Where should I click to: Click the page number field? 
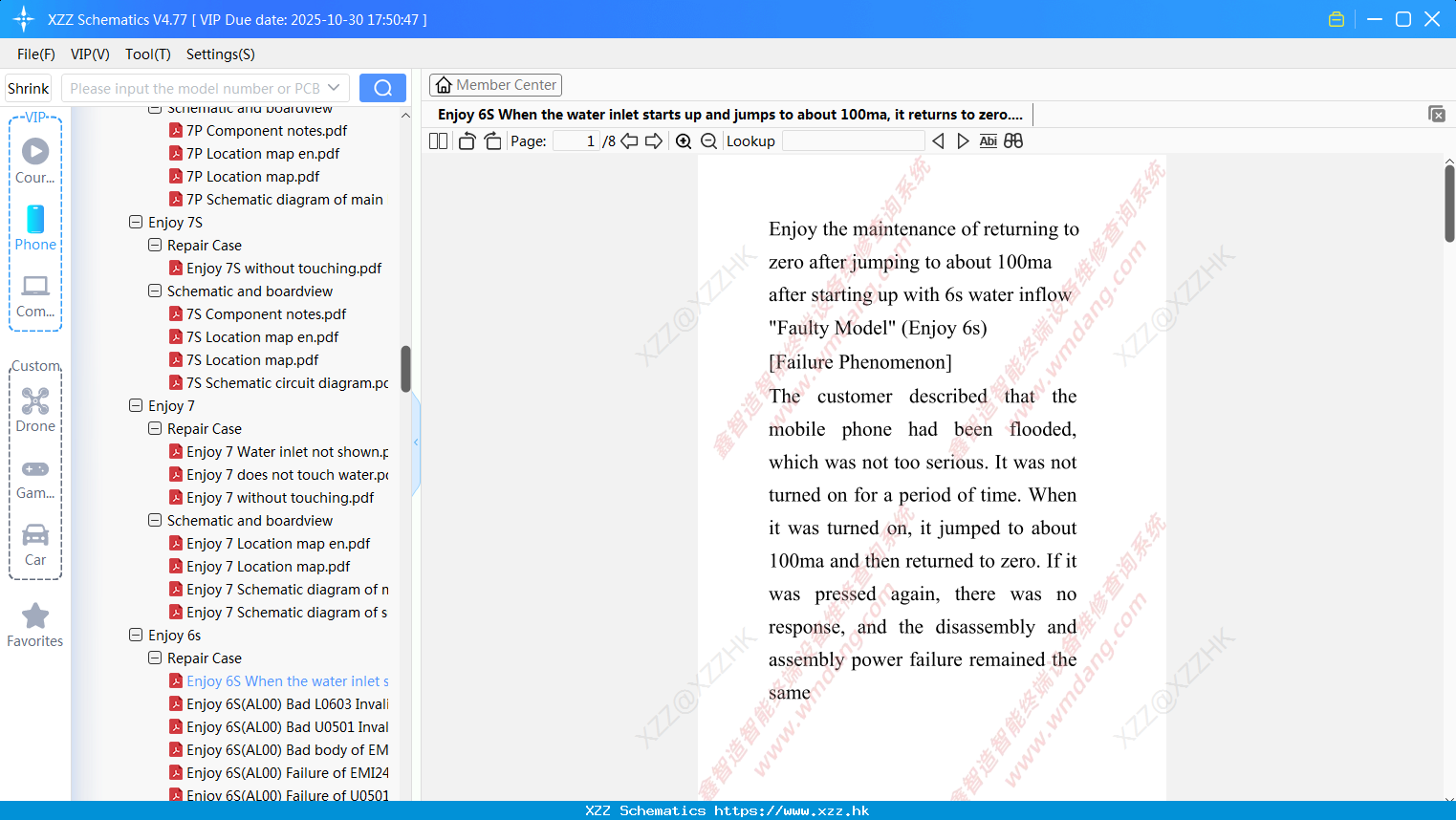pyautogui.click(x=576, y=140)
